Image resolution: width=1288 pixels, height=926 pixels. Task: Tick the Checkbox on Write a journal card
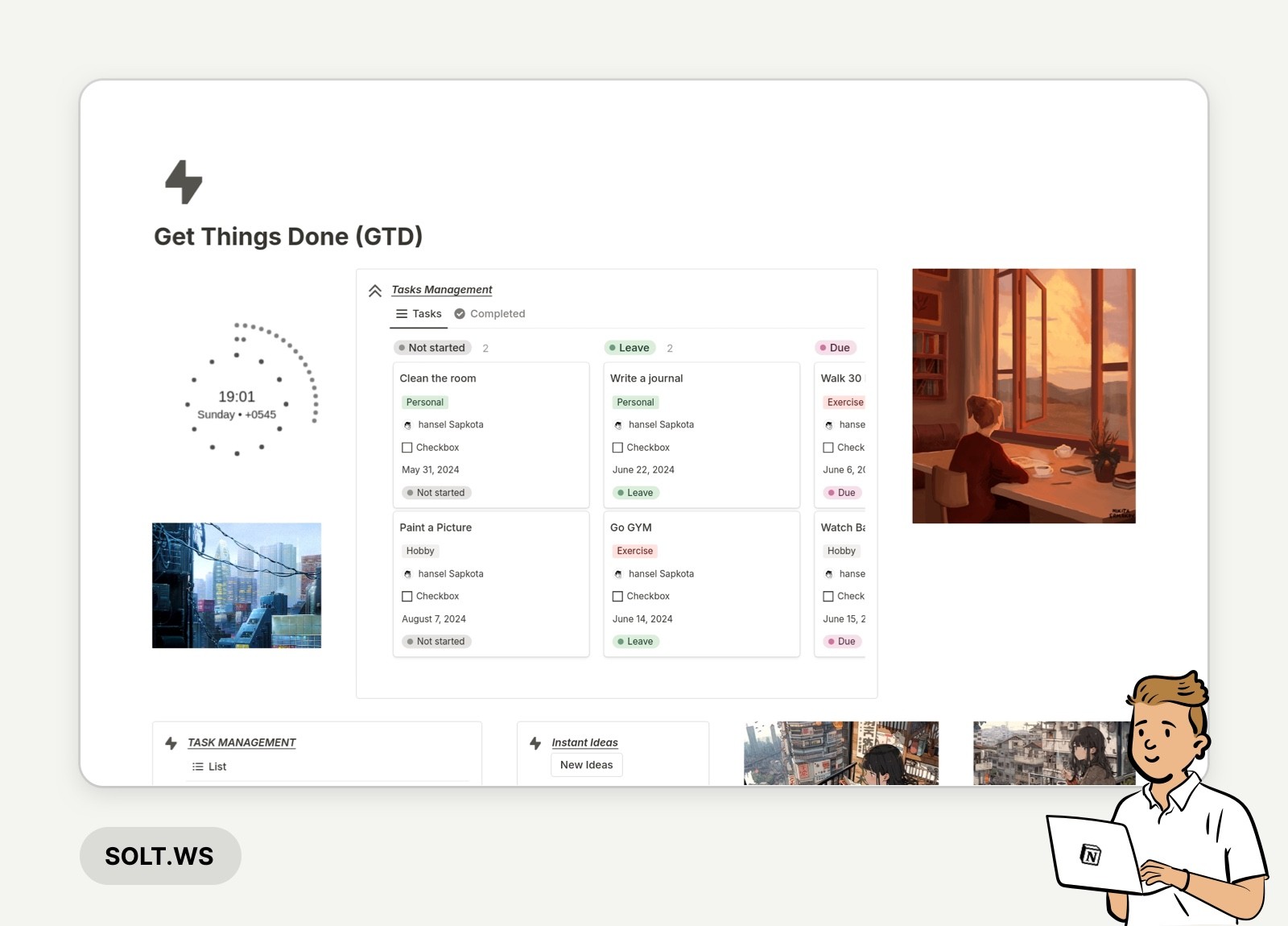pyautogui.click(x=617, y=447)
